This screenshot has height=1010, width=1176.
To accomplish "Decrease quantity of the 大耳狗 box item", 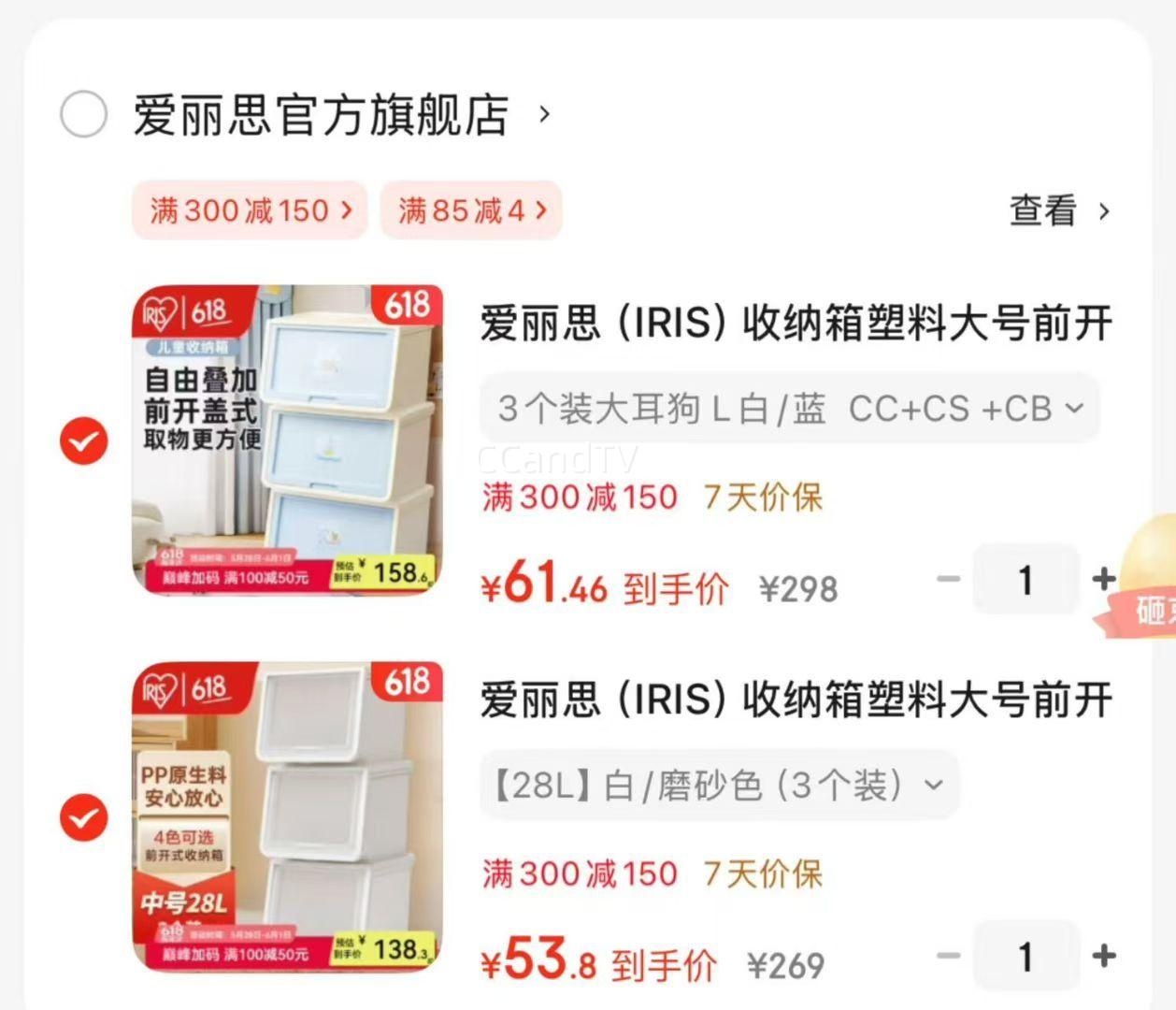I will 949,579.
